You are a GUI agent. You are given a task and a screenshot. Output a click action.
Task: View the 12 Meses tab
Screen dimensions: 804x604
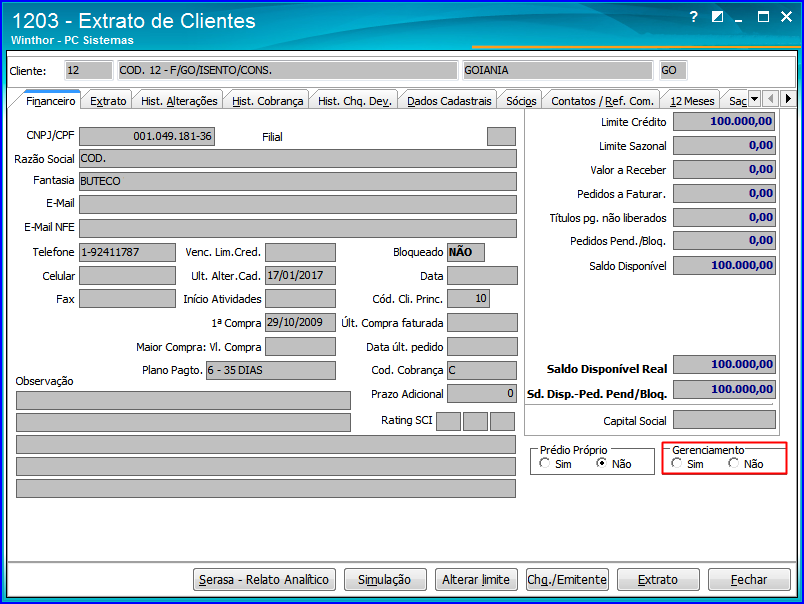pyautogui.click(x=692, y=101)
